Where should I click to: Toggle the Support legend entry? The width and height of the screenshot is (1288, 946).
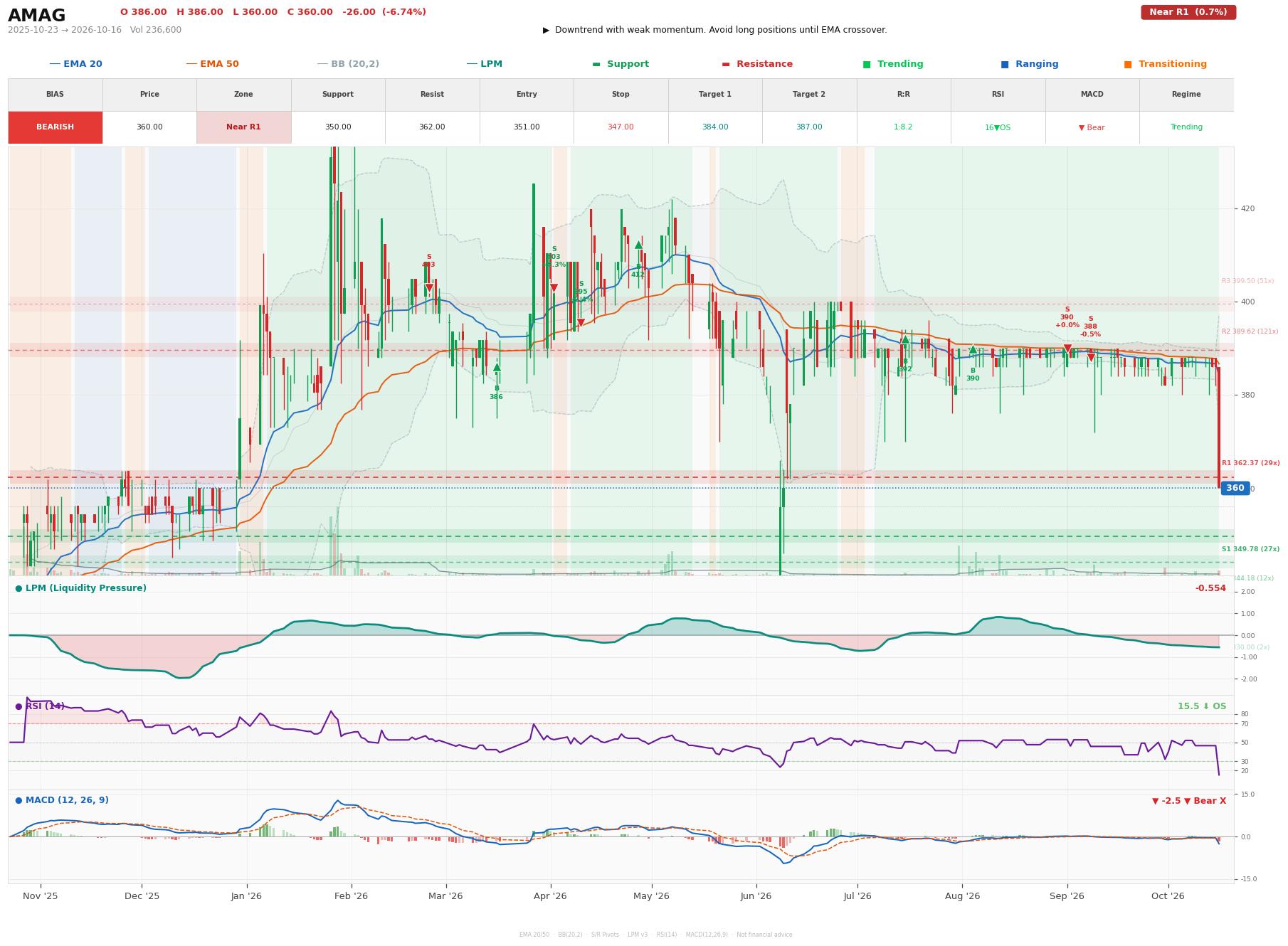pos(621,64)
